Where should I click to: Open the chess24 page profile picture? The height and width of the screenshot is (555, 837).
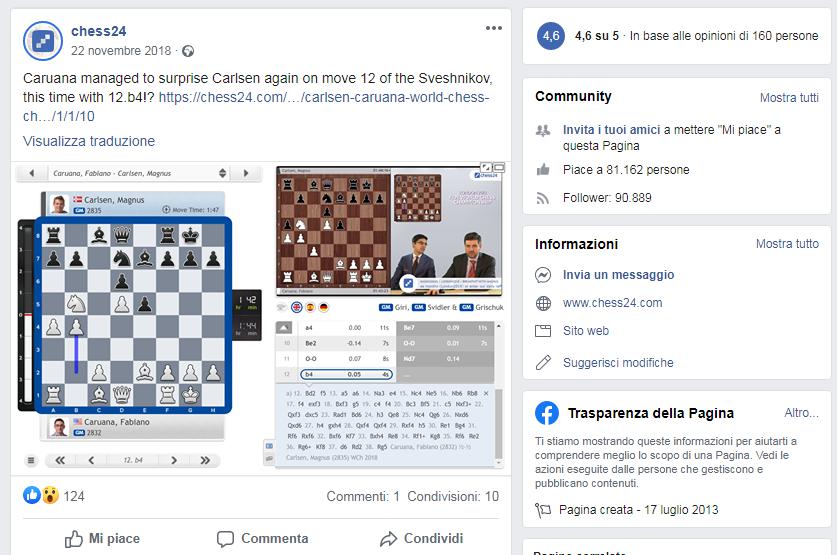[x=43, y=41]
